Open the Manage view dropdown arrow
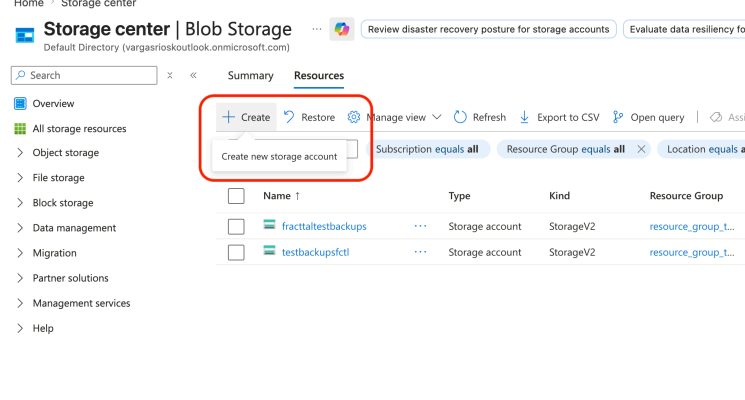745x400 pixels. (436, 117)
